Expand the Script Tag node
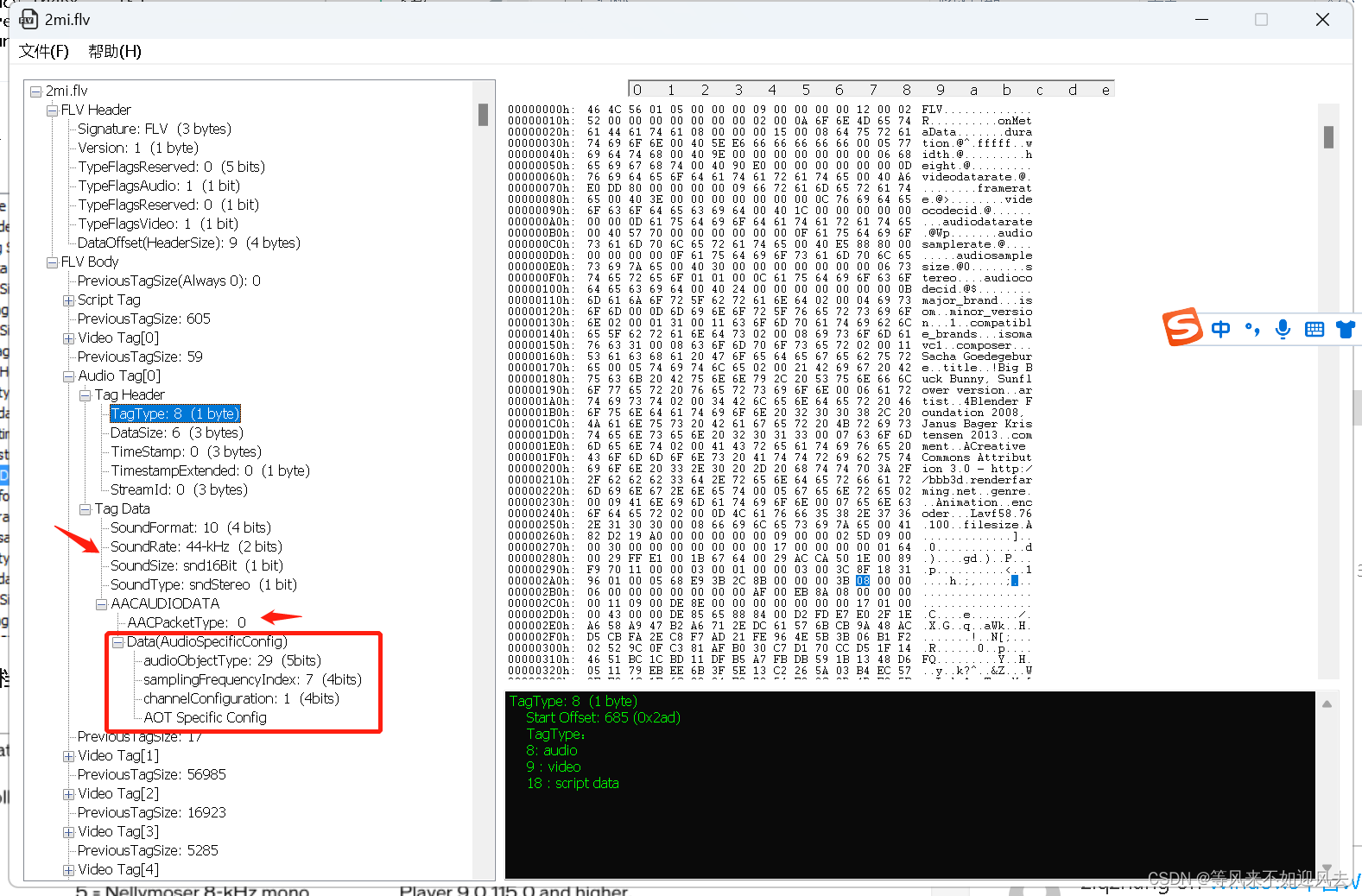The width and height of the screenshot is (1362, 896). tap(68, 300)
